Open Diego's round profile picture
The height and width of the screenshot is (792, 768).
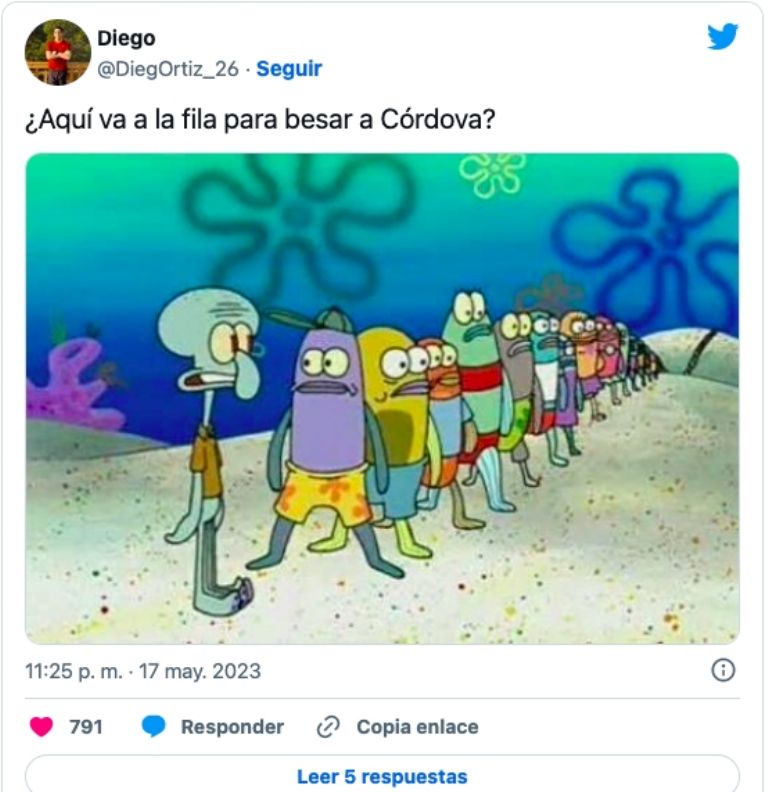click(58, 52)
